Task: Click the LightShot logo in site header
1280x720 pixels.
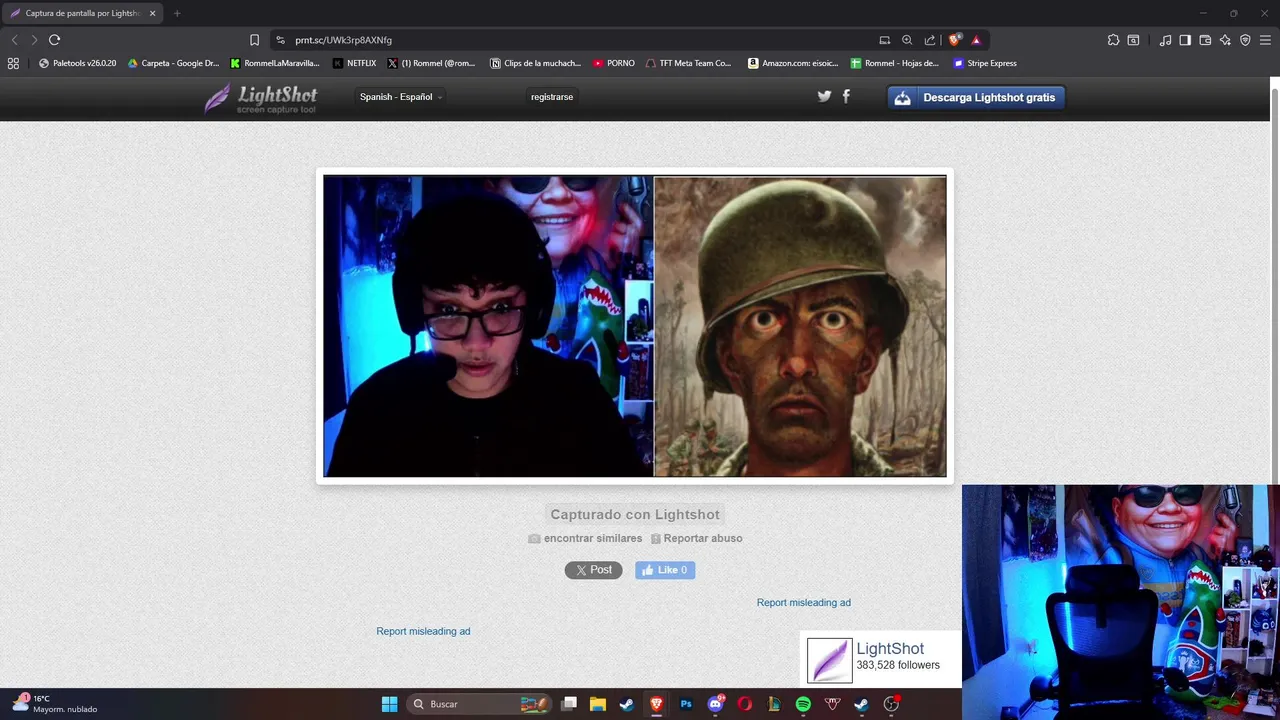Action: point(260,98)
